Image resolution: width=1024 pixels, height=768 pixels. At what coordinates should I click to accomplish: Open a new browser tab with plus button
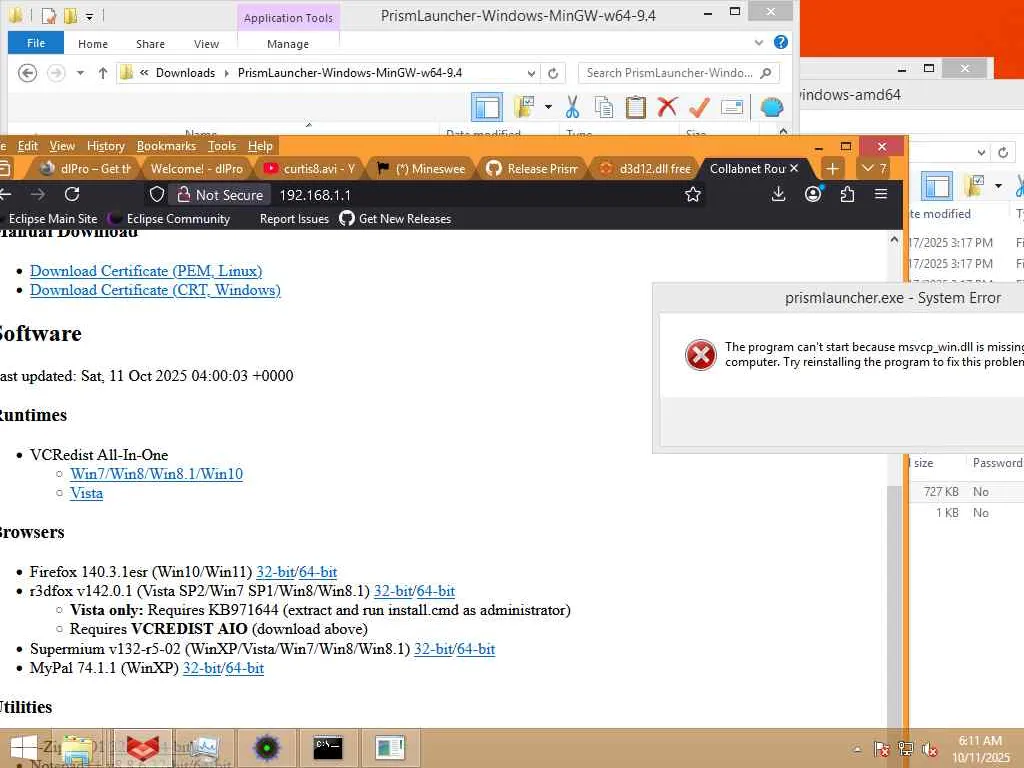(x=832, y=168)
